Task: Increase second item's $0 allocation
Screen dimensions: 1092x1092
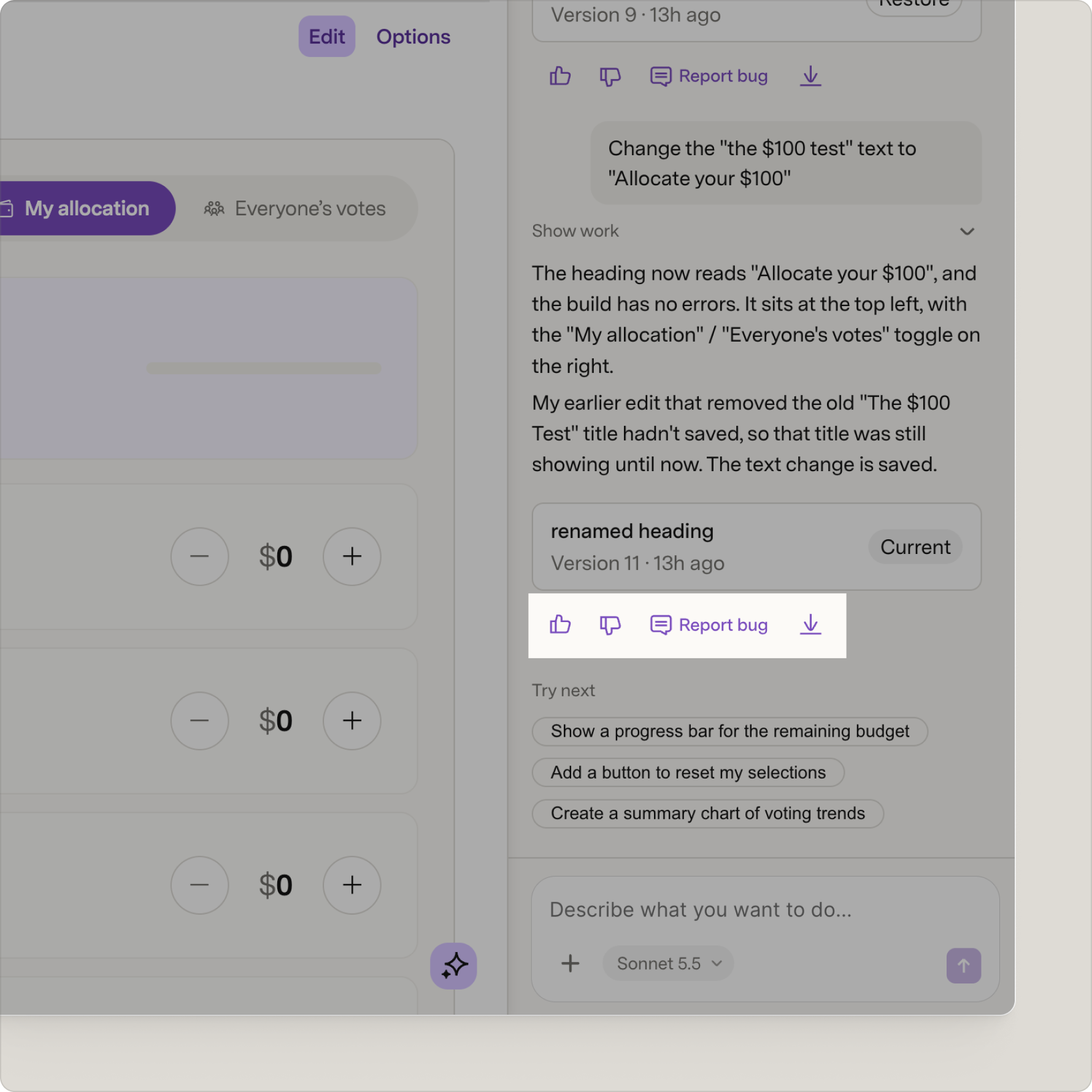Action: click(x=352, y=721)
